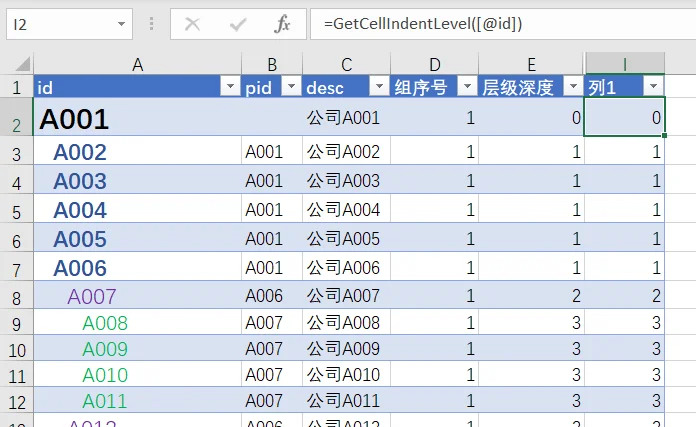Viewport: 696px width, 427px height.
Task: Open the desc column filter dropdown
Action: (x=380, y=86)
